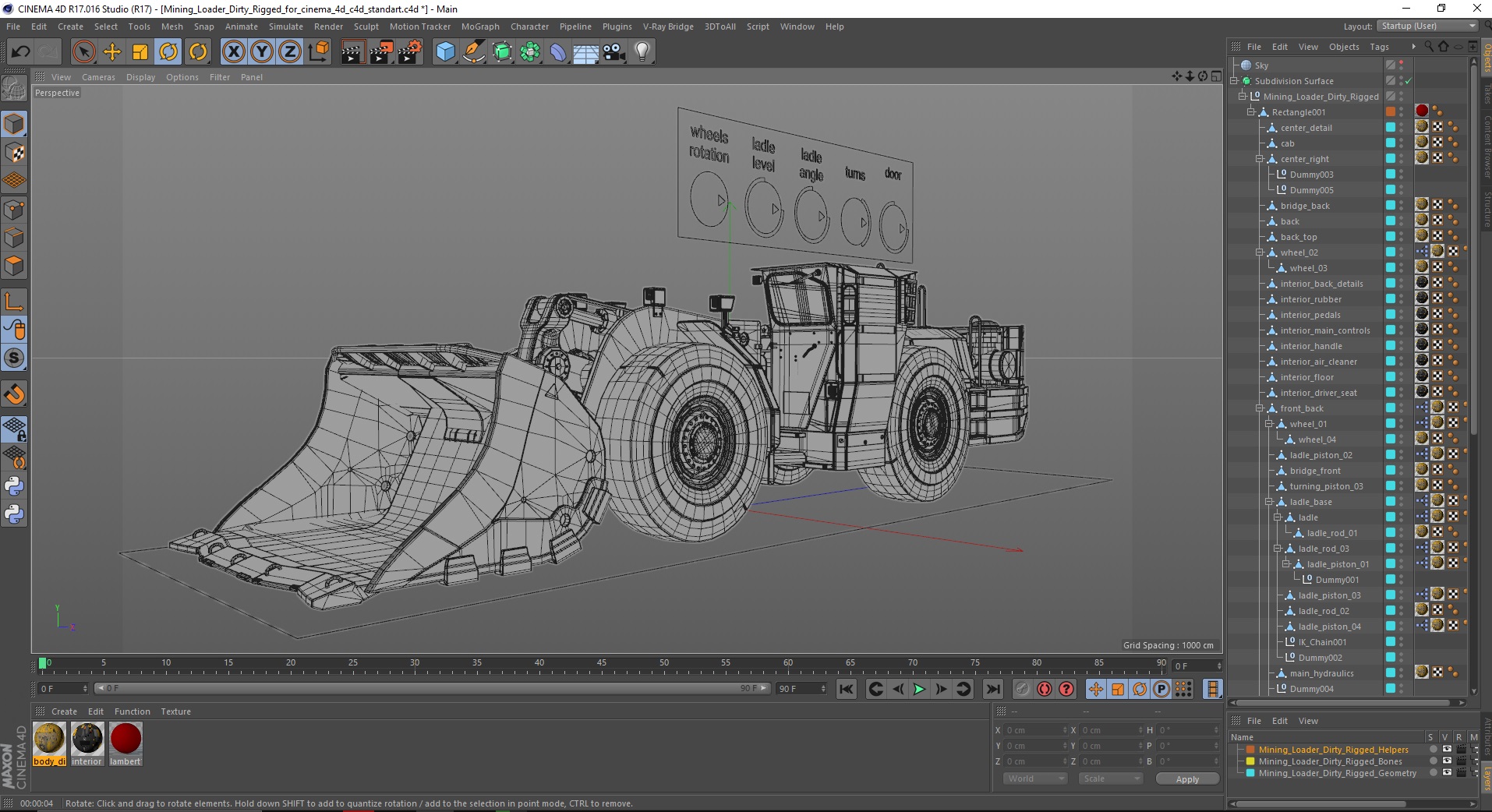
Task: Select the Scale tool
Action: click(140, 52)
